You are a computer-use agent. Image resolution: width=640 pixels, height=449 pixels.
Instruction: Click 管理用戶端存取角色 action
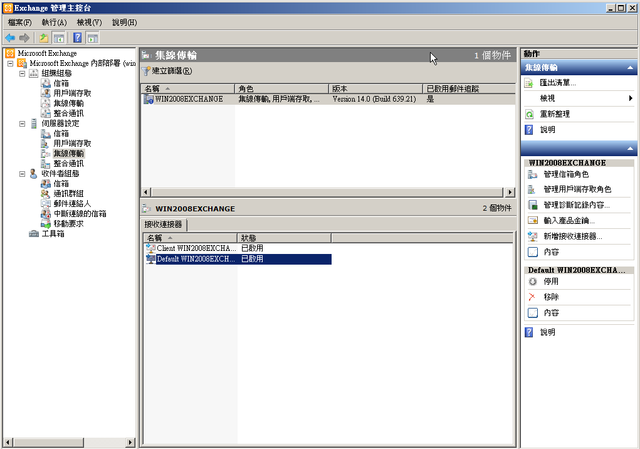coord(577,189)
